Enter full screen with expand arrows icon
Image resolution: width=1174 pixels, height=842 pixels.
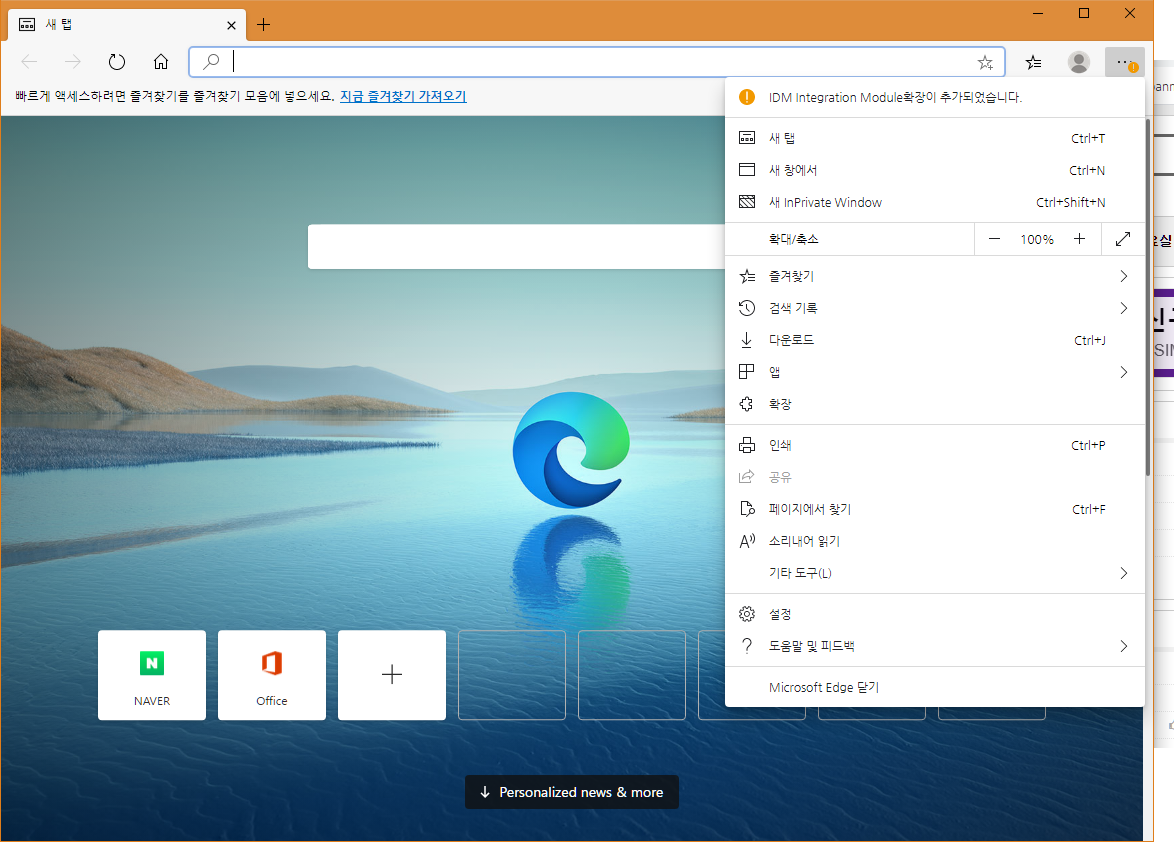coord(1123,240)
